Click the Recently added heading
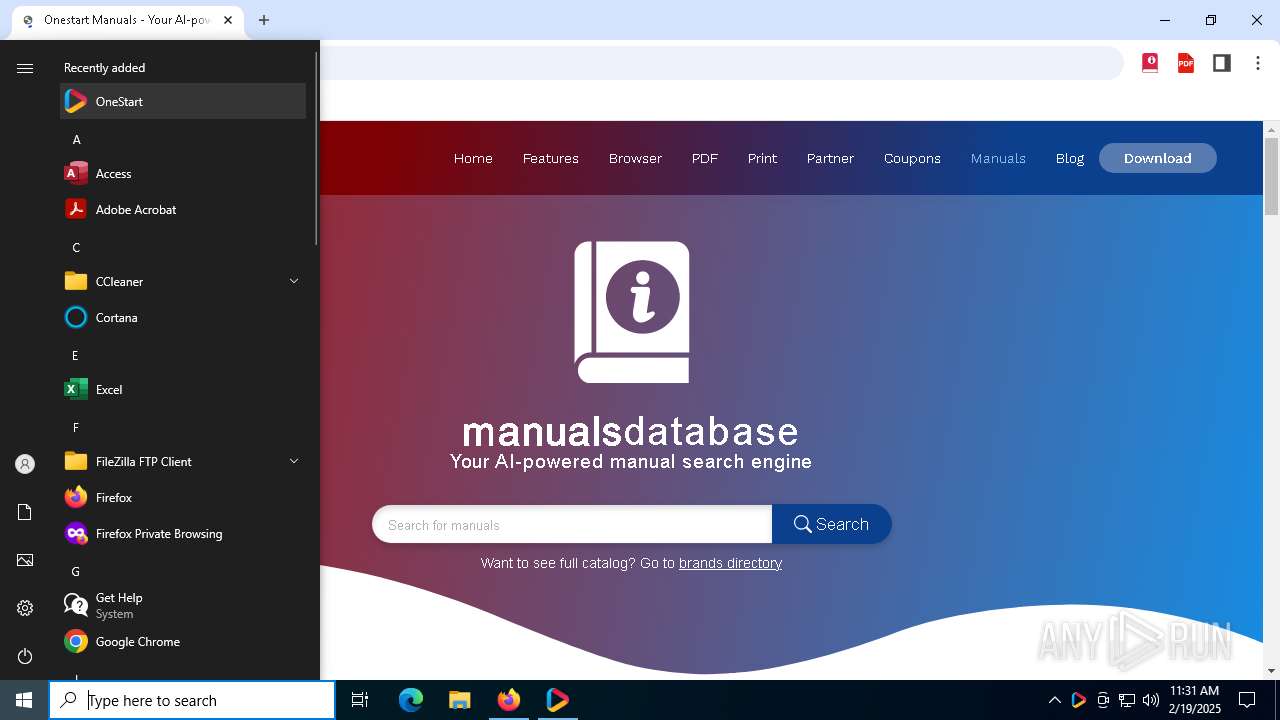This screenshot has height=720, width=1280. pos(105,68)
